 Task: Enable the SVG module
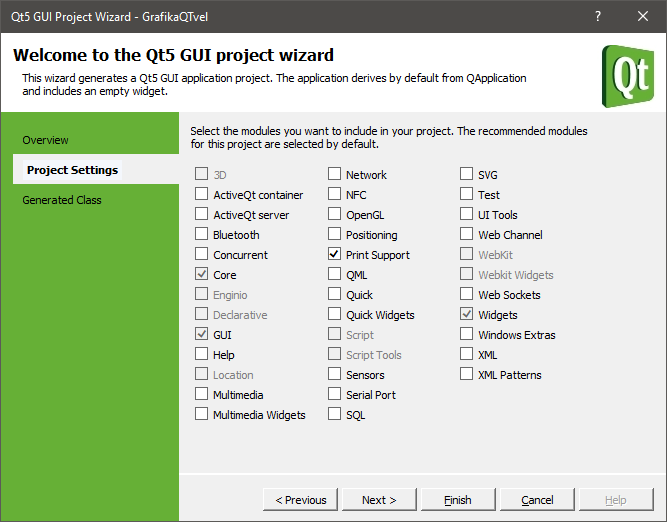[x=466, y=174]
